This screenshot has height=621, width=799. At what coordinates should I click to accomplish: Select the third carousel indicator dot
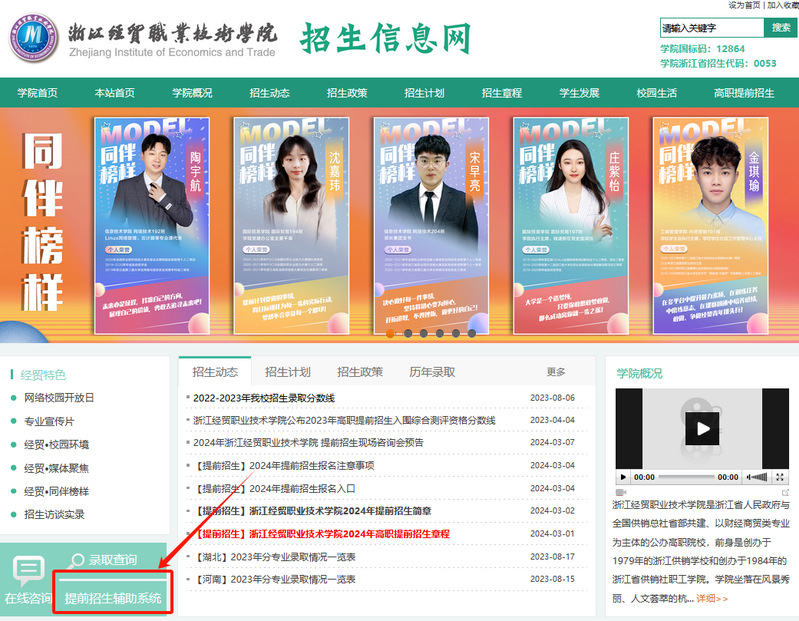(x=423, y=333)
